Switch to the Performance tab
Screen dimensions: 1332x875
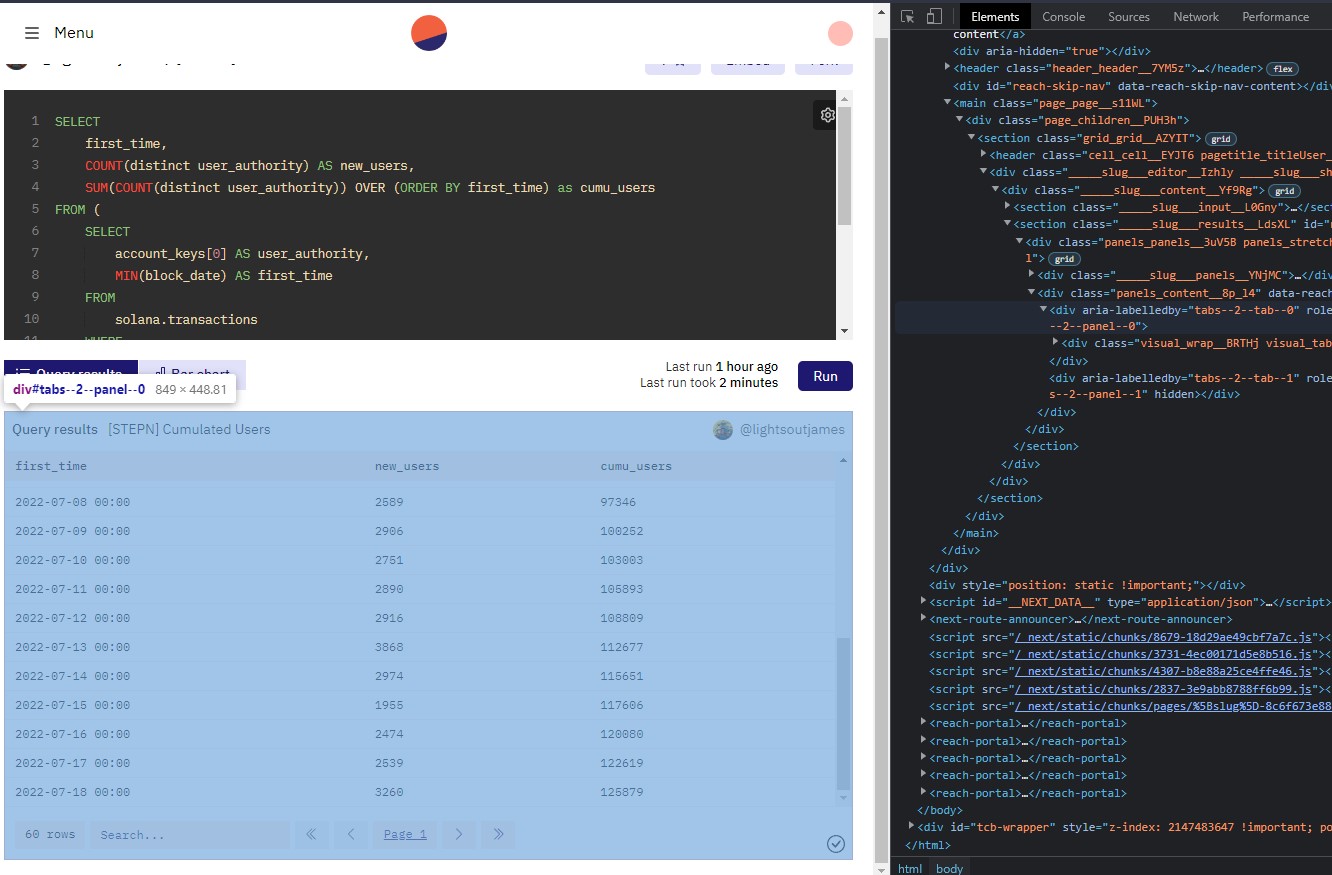coord(1275,16)
